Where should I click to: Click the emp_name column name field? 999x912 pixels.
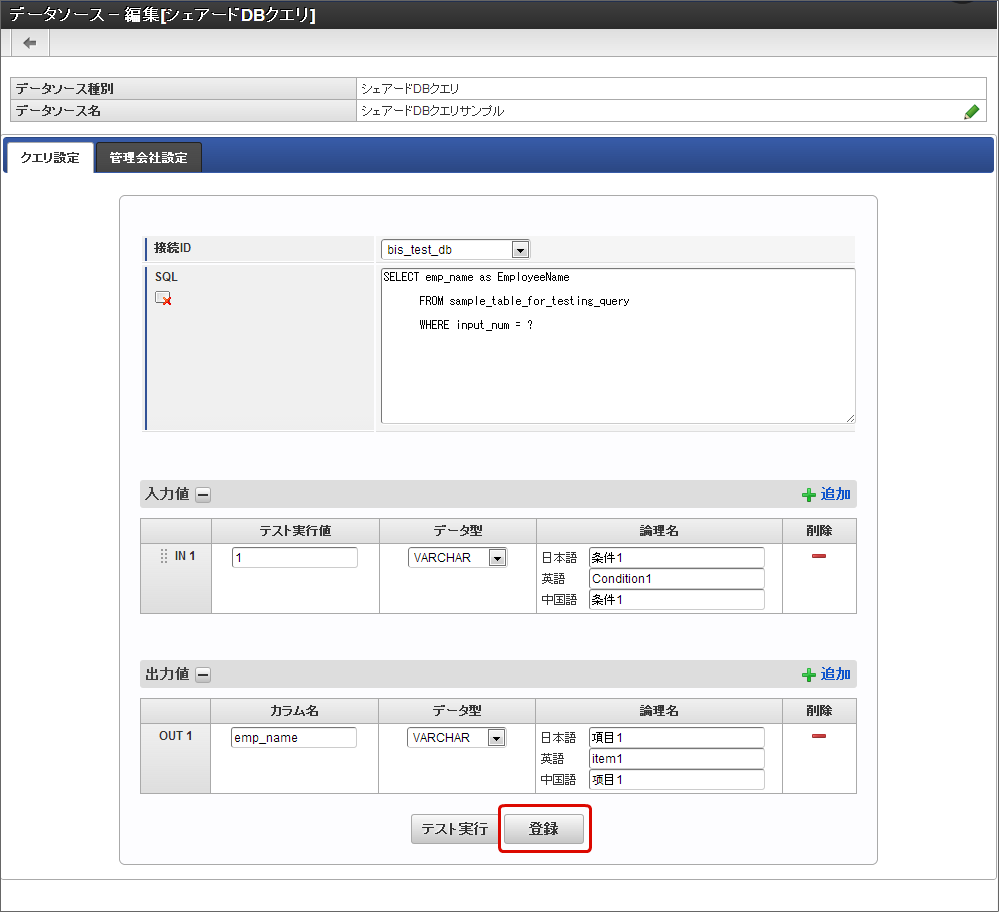coord(294,738)
